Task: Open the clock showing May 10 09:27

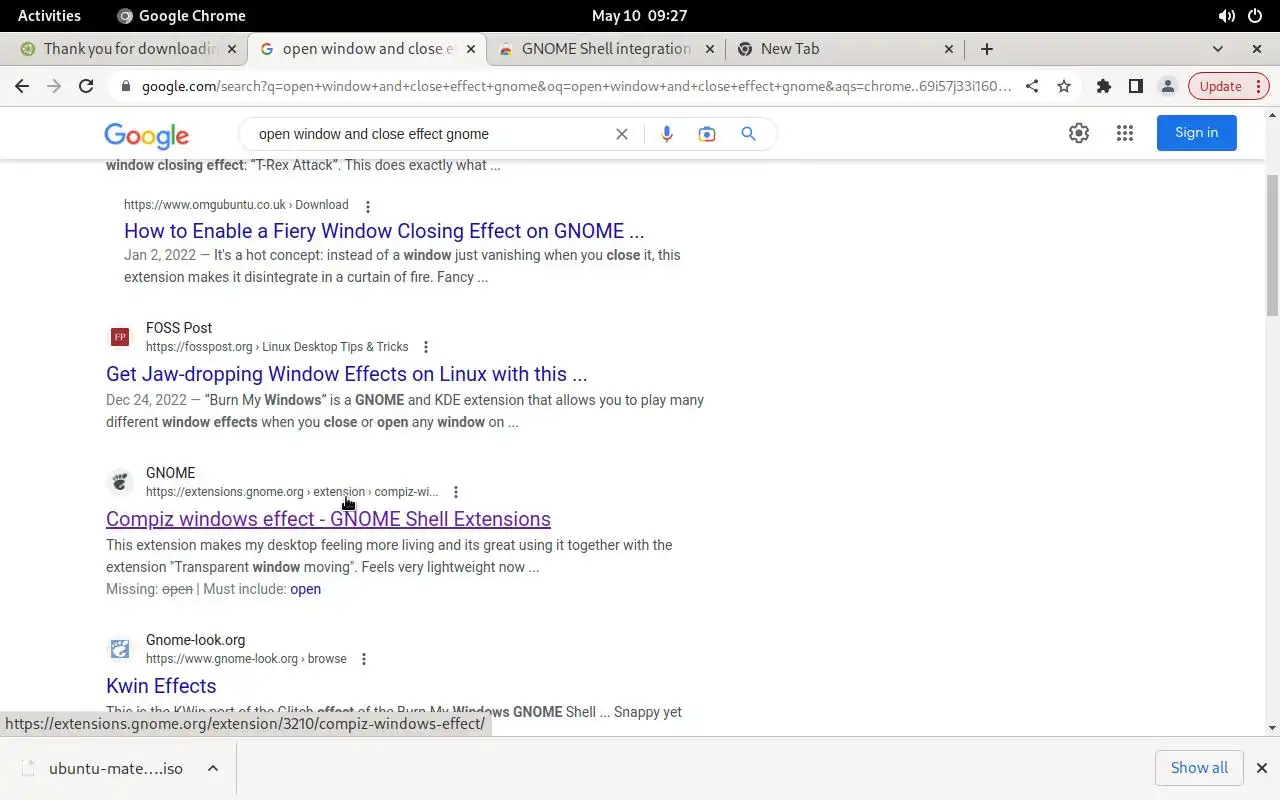Action: click(x=639, y=16)
